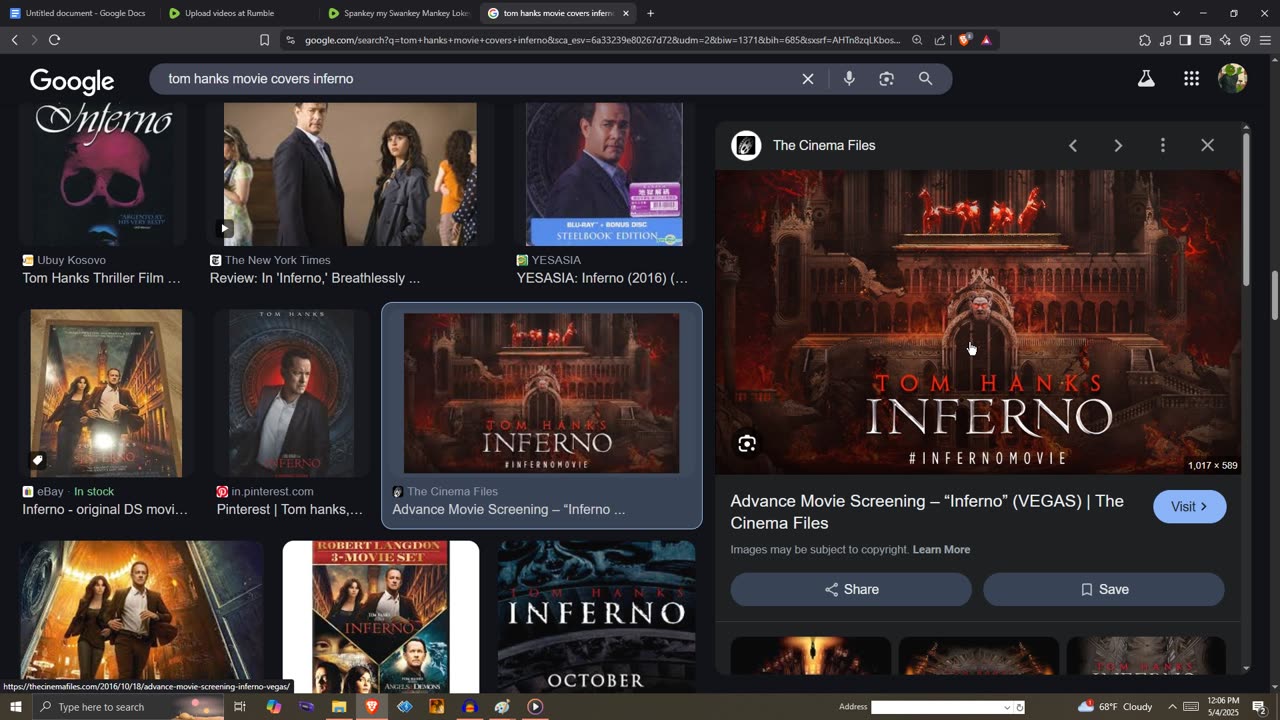The image size is (1280, 720).
Task: Show next image in preview panel
Action: coord(1118,146)
